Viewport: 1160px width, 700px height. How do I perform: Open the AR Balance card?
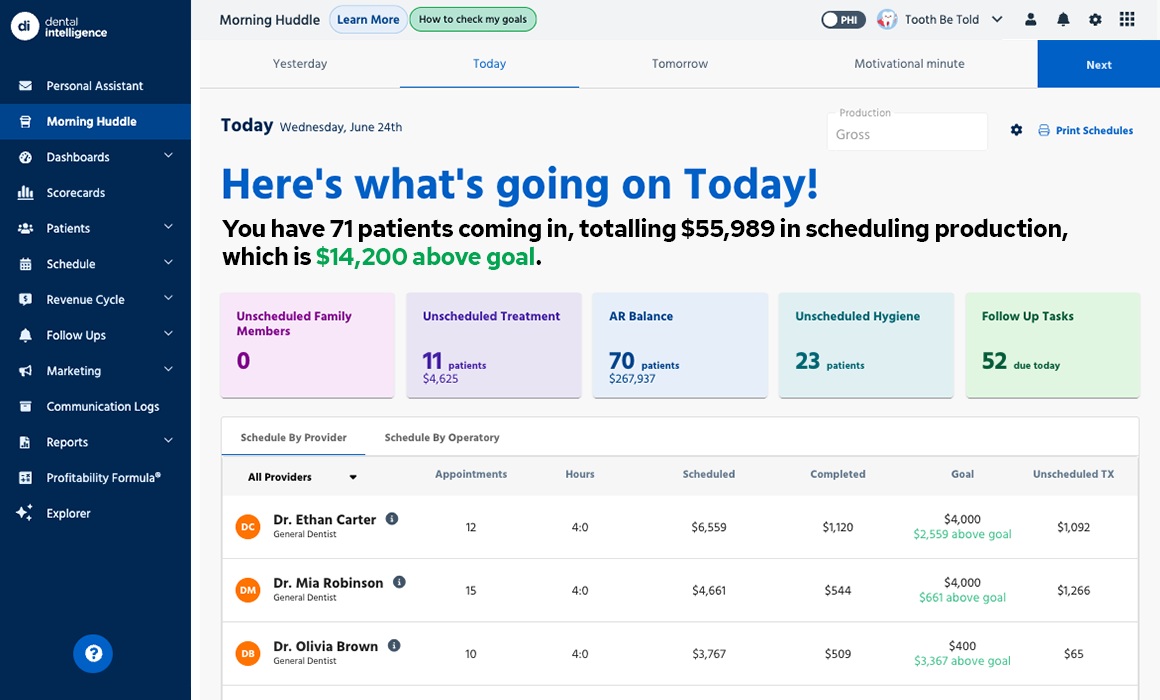pyautogui.click(x=680, y=345)
